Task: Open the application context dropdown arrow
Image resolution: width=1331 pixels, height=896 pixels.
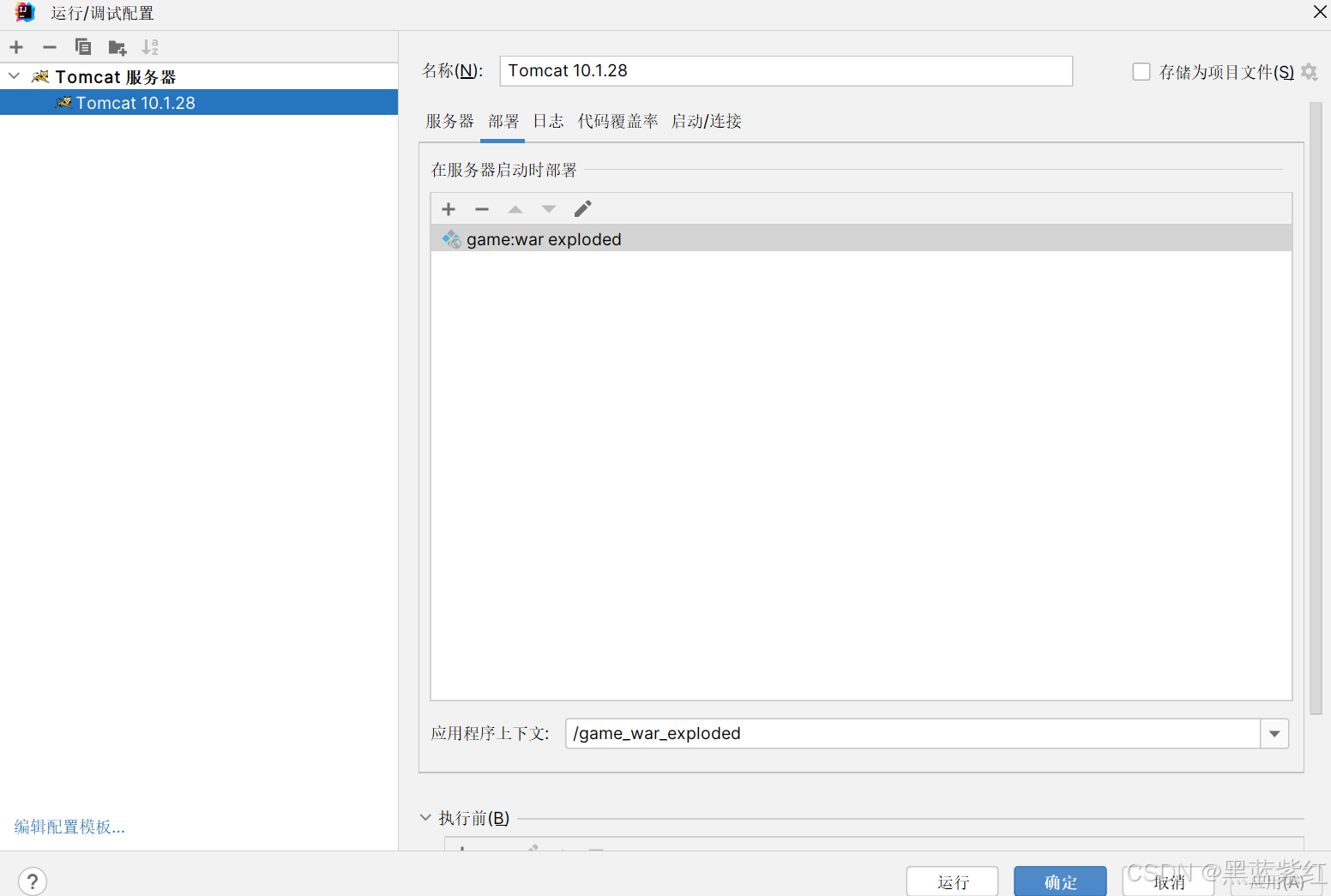Action: click(1274, 734)
